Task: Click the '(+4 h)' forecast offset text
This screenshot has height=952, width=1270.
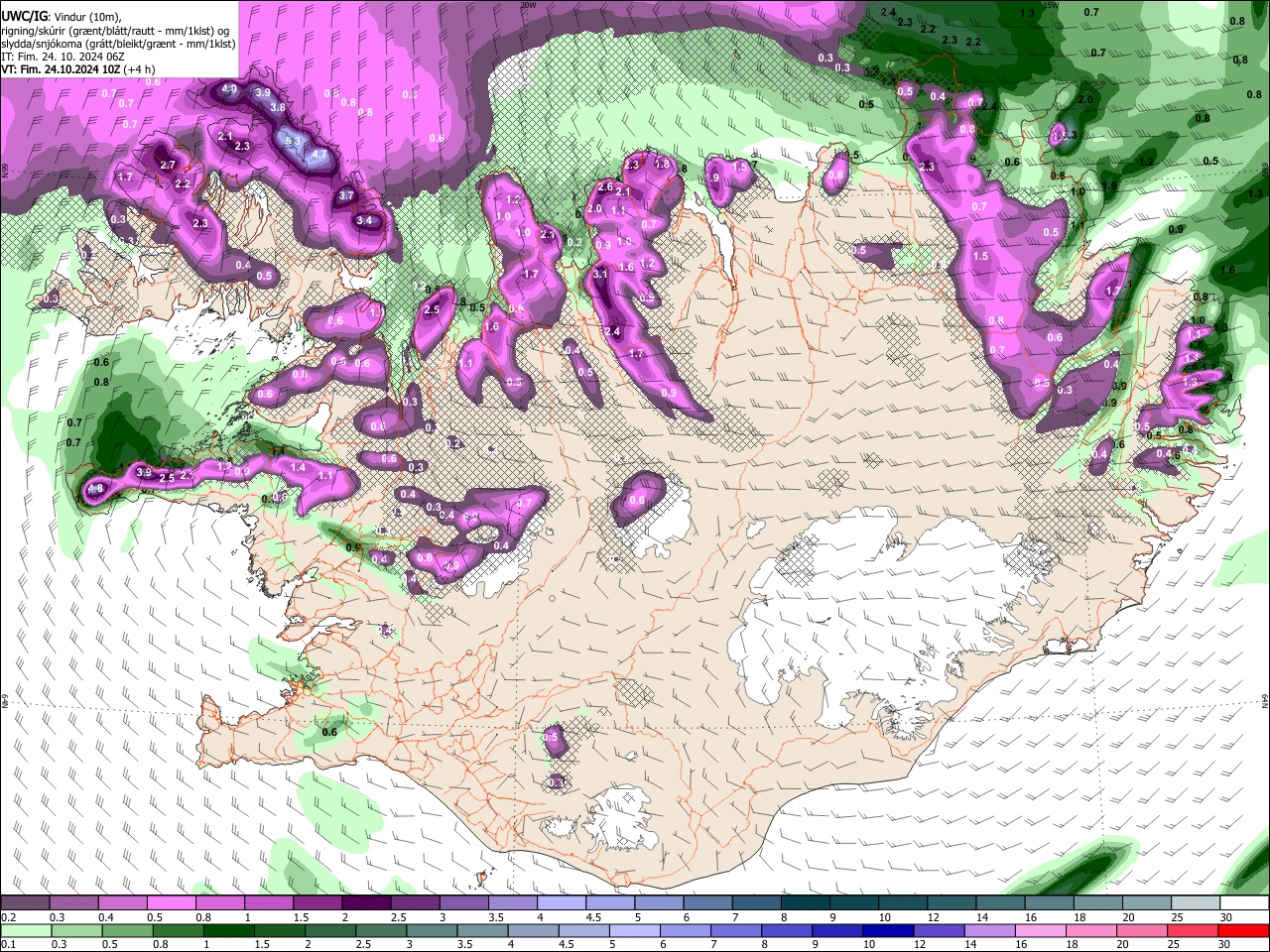Action: coord(140,69)
